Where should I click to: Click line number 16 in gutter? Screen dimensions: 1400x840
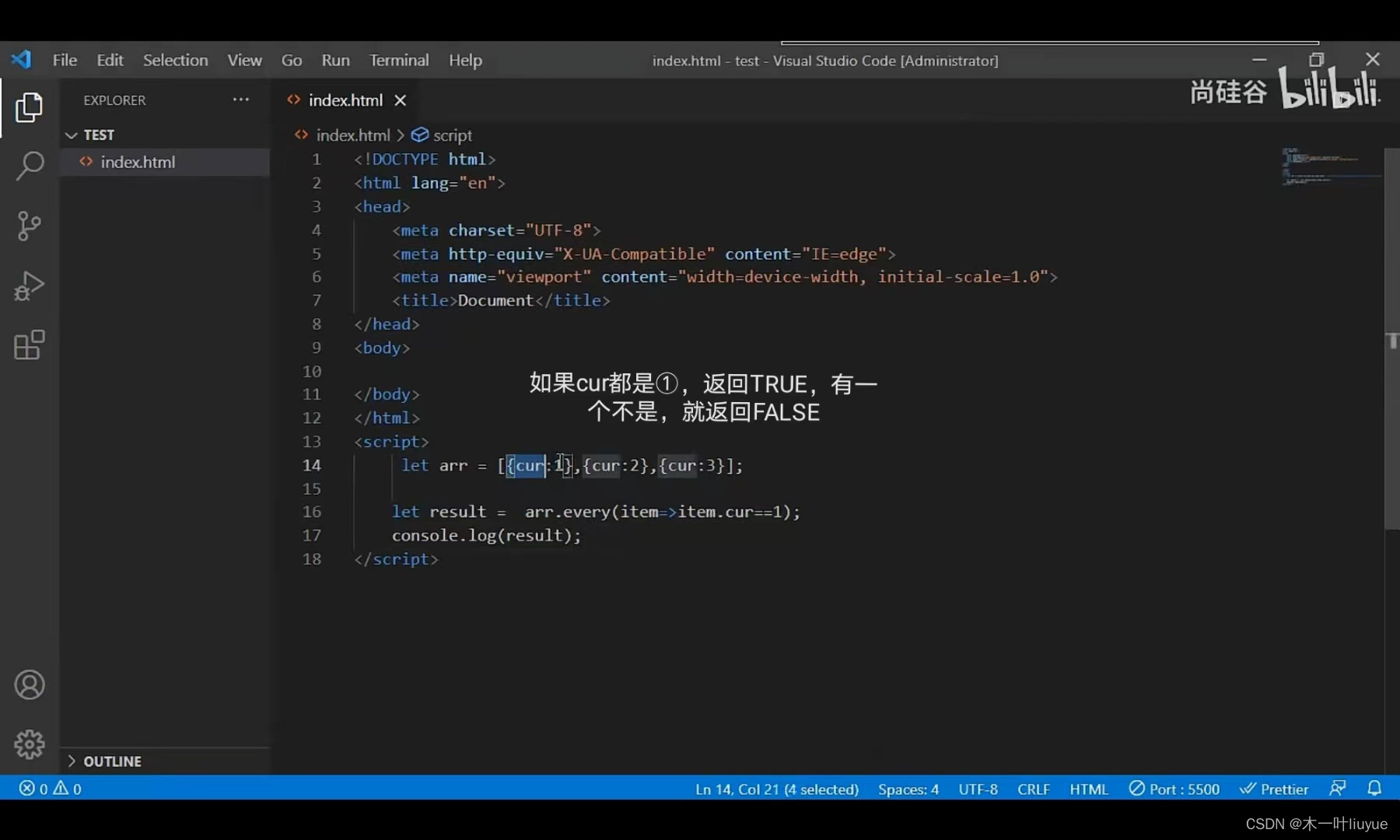coord(311,512)
